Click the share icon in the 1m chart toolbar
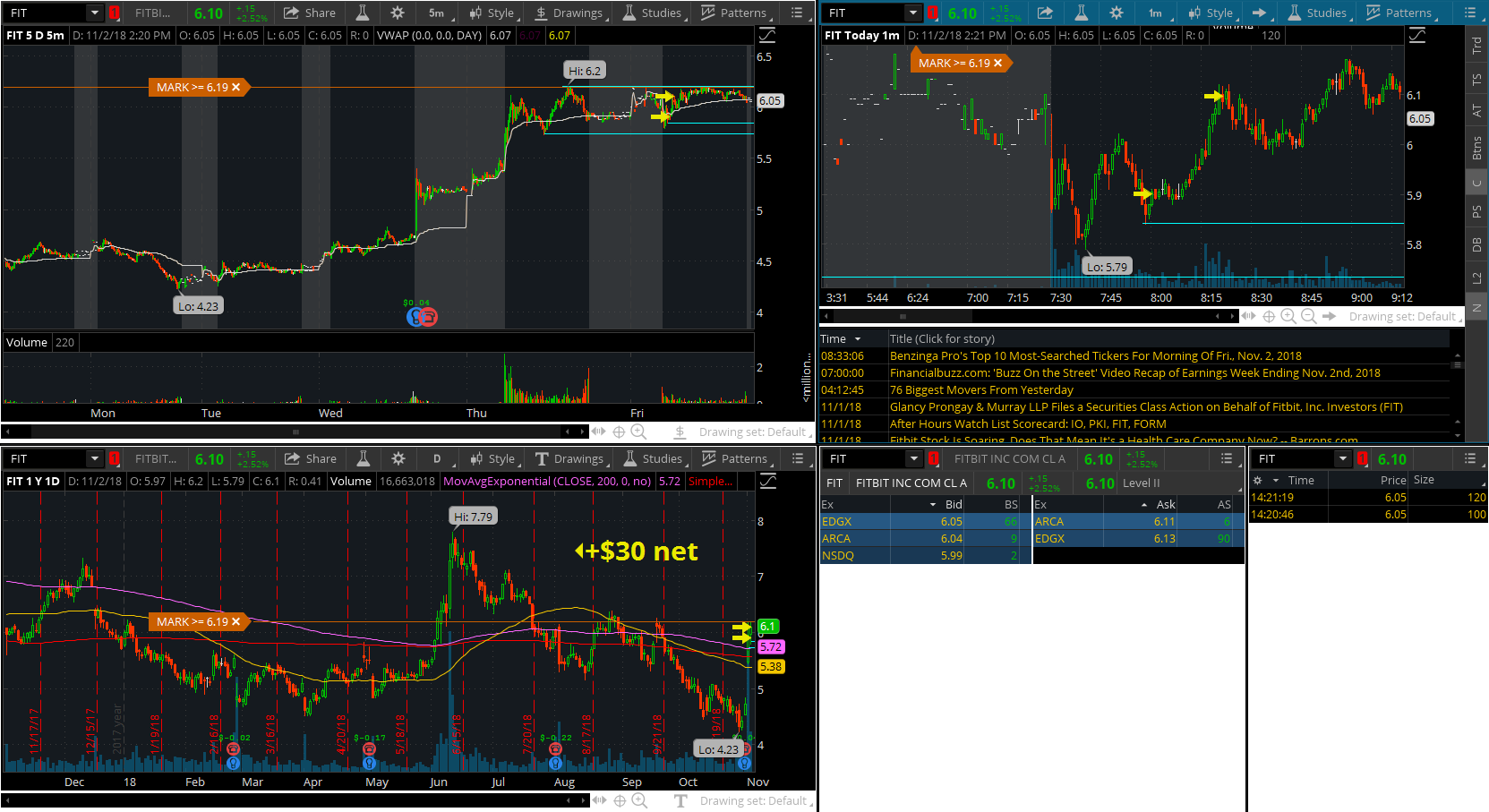Image resolution: width=1489 pixels, height=812 pixels. [x=1045, y=13]
